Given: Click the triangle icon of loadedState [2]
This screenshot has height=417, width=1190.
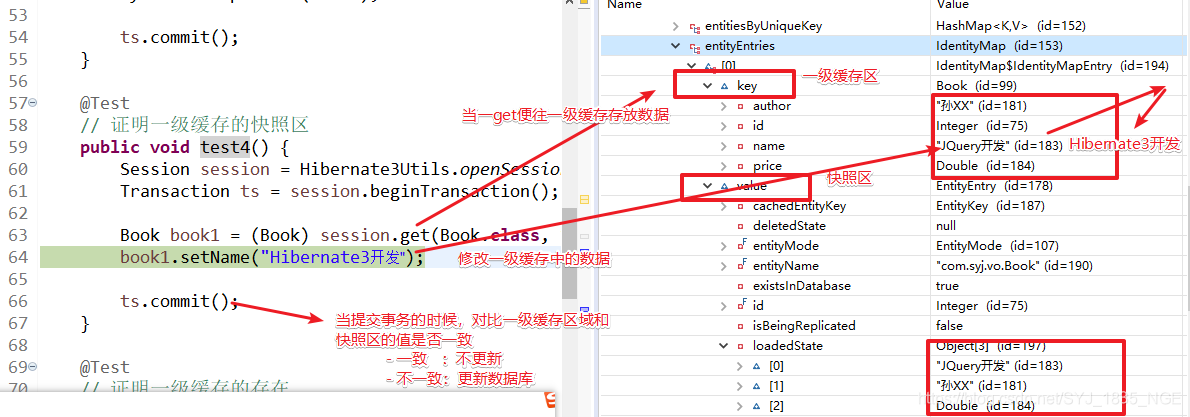Looking at the screenshot, I should (x=757, y=406).
